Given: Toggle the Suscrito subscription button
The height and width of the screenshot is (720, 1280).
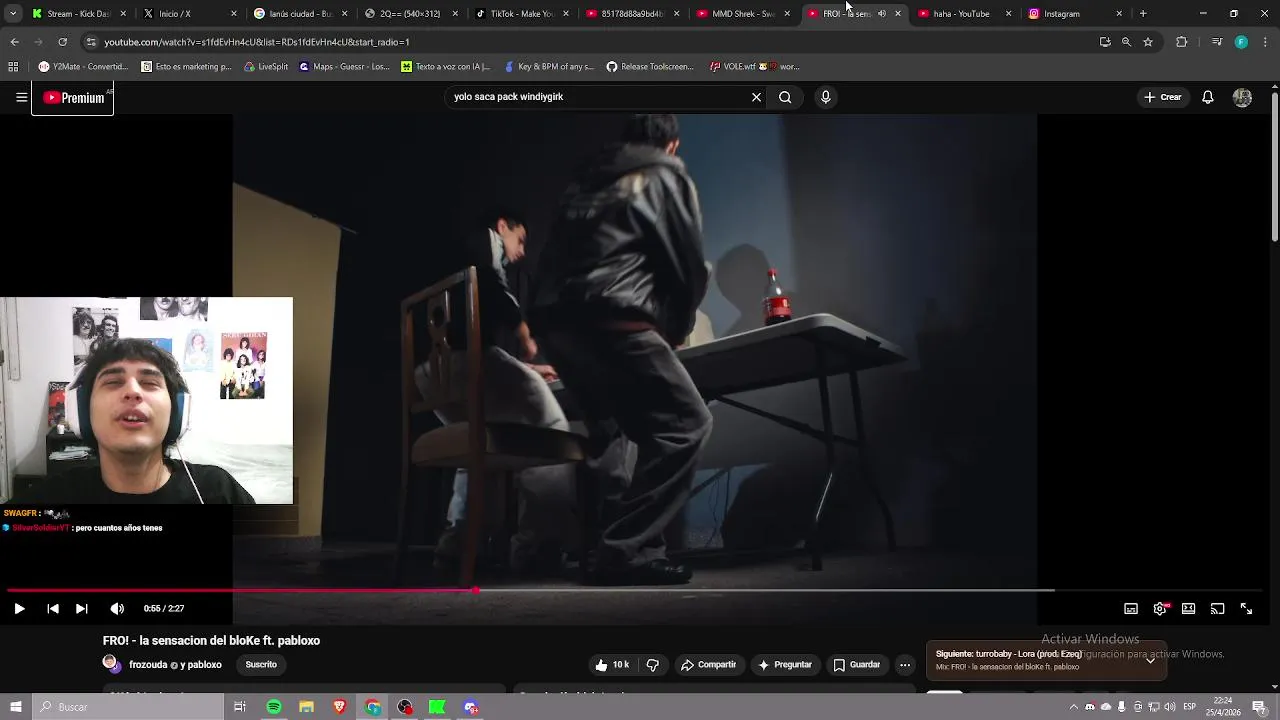Looking at the screenshot, I should 261,665.
